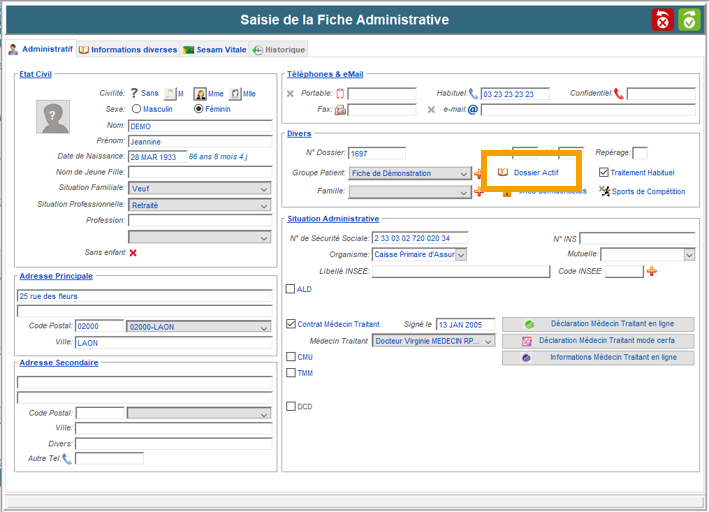The image size is (709, 512).
Task: Click the Dossier Actif book icon
Action: (x=504, y=173)
